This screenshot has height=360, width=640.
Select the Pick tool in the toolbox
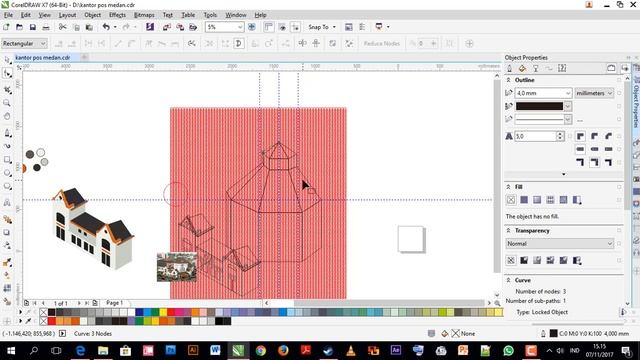[7, 60]
